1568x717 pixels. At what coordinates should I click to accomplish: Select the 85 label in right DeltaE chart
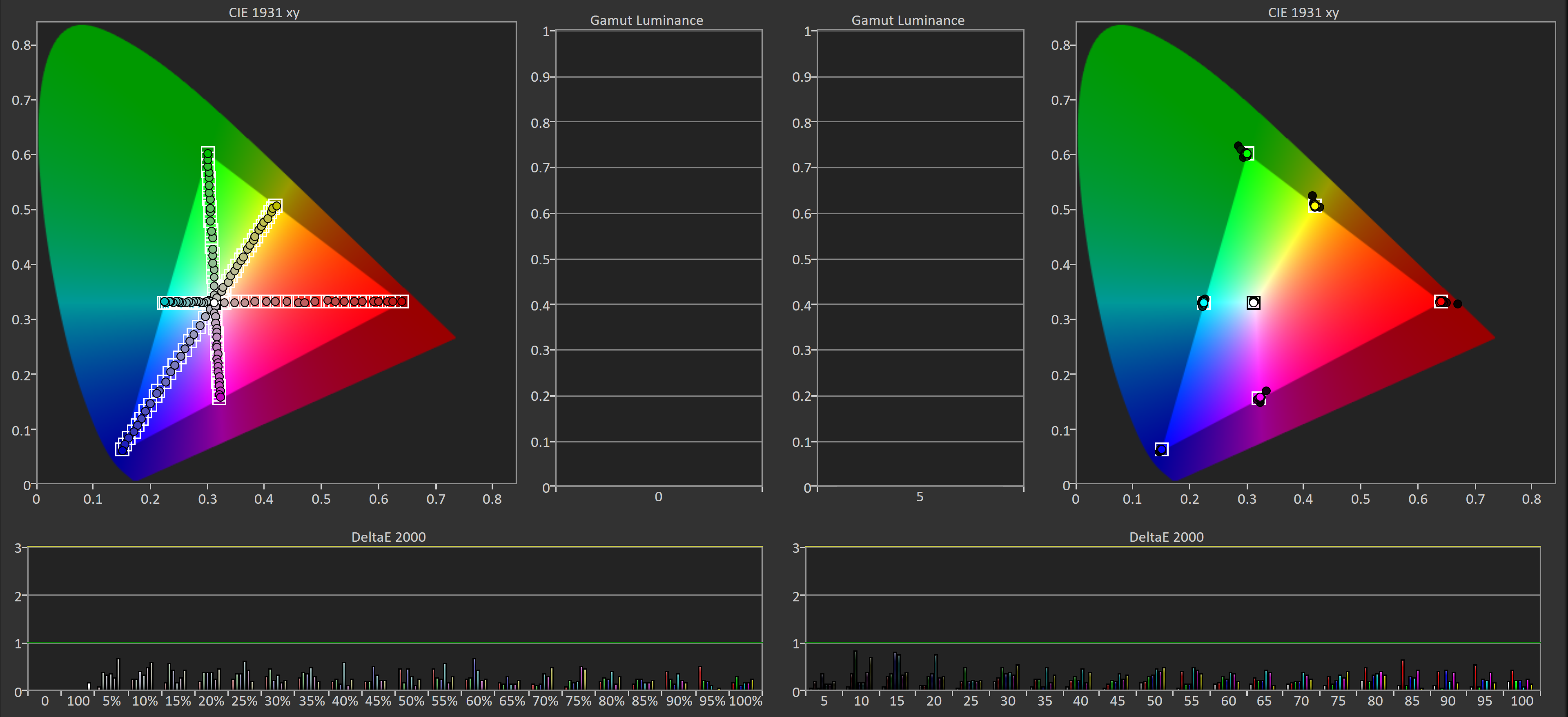coord(1412,701)
